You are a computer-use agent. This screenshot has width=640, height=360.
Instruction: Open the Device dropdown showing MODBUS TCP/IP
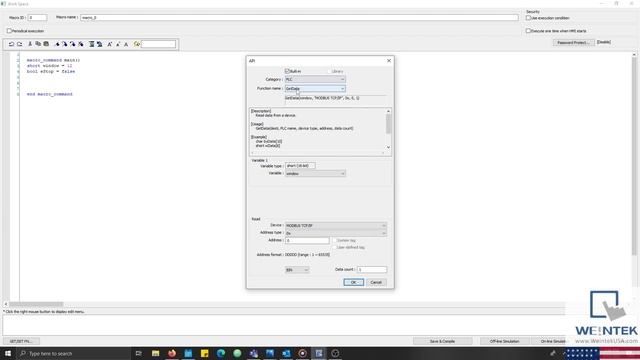(x=336, y=225)
